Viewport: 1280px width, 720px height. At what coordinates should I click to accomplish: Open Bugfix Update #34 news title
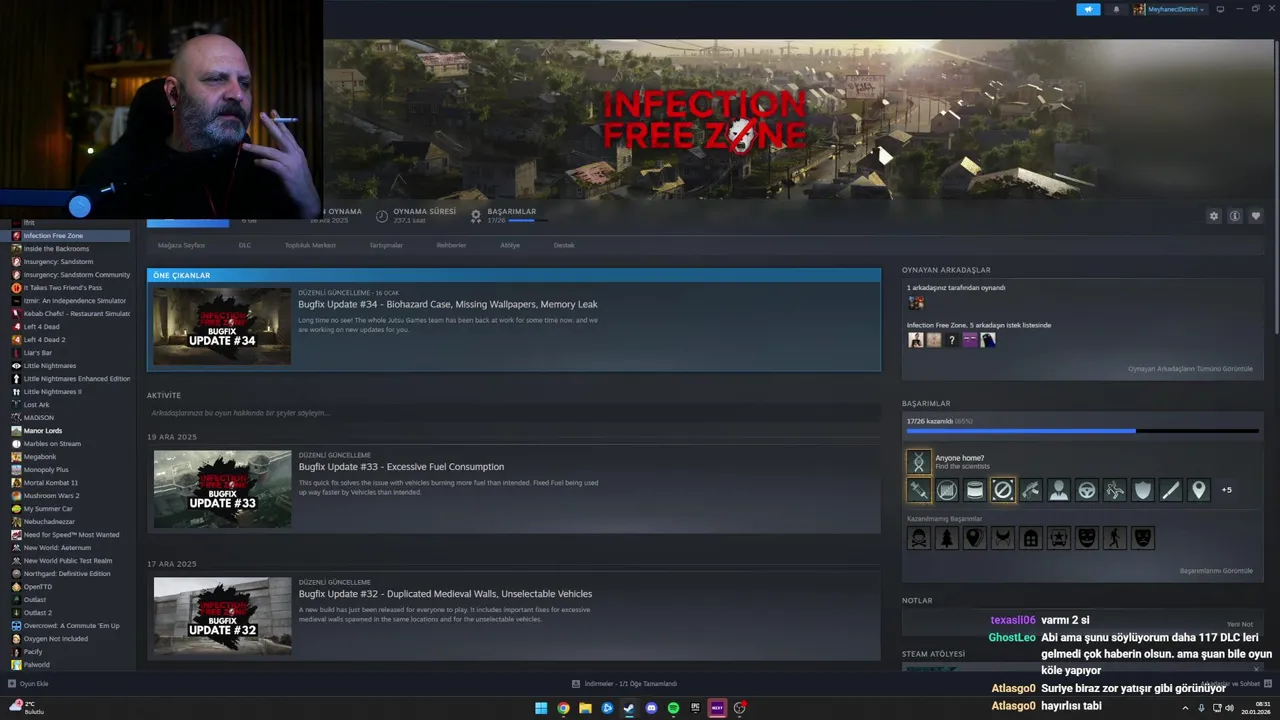tap(448, 304)
